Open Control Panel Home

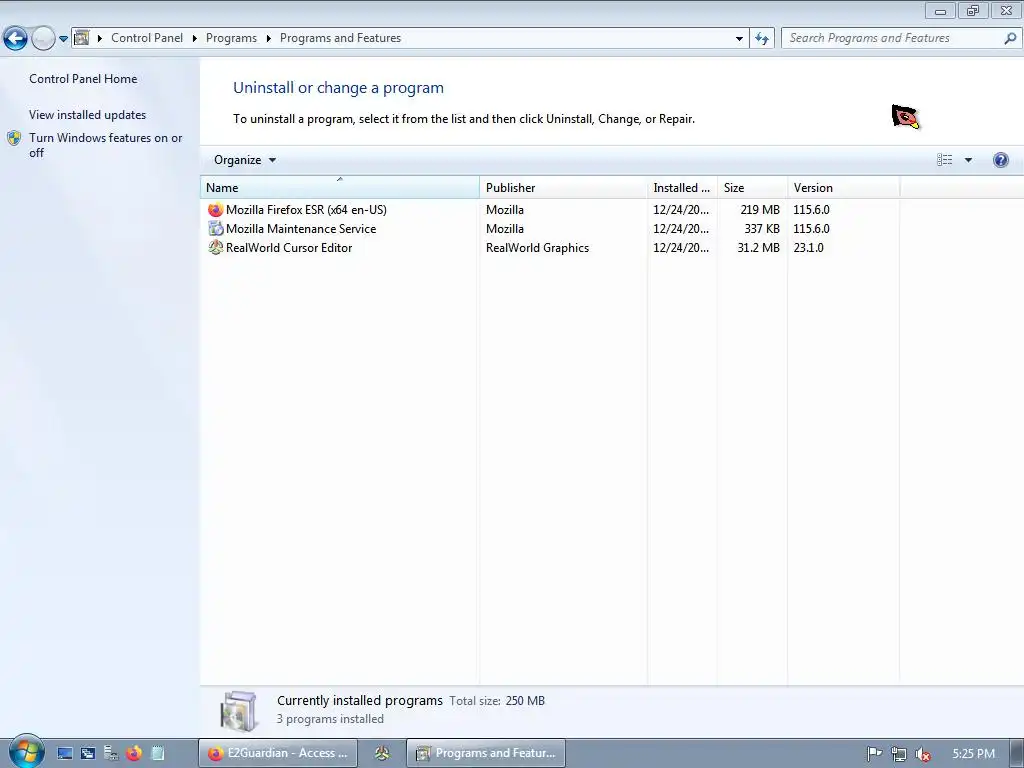83,78
